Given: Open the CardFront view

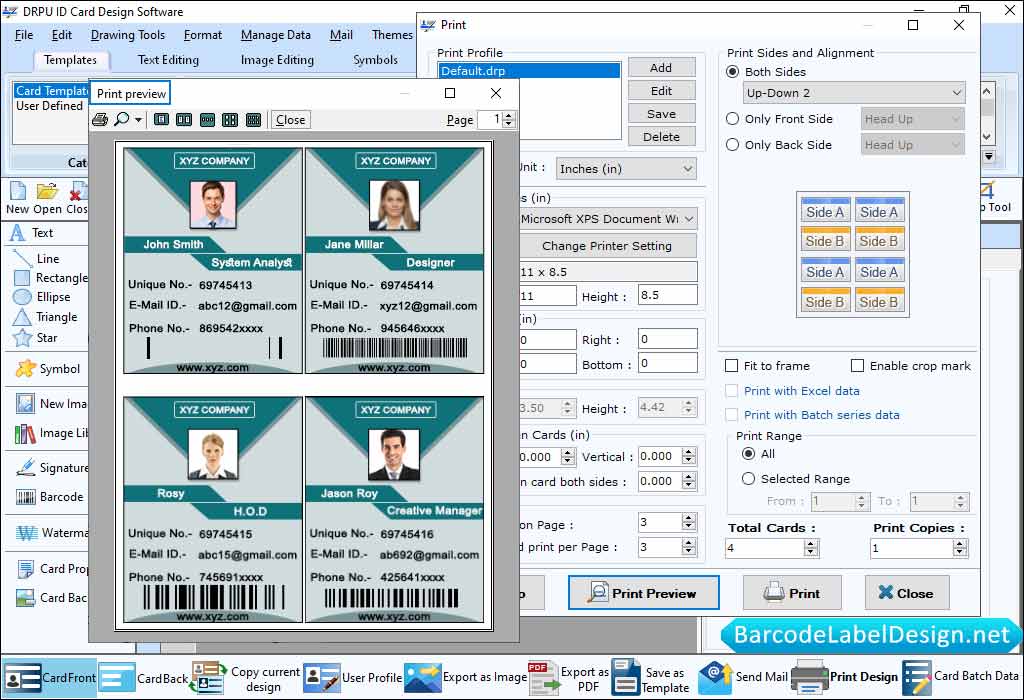Looking at the screenshot, I should [x=49, y=678].
